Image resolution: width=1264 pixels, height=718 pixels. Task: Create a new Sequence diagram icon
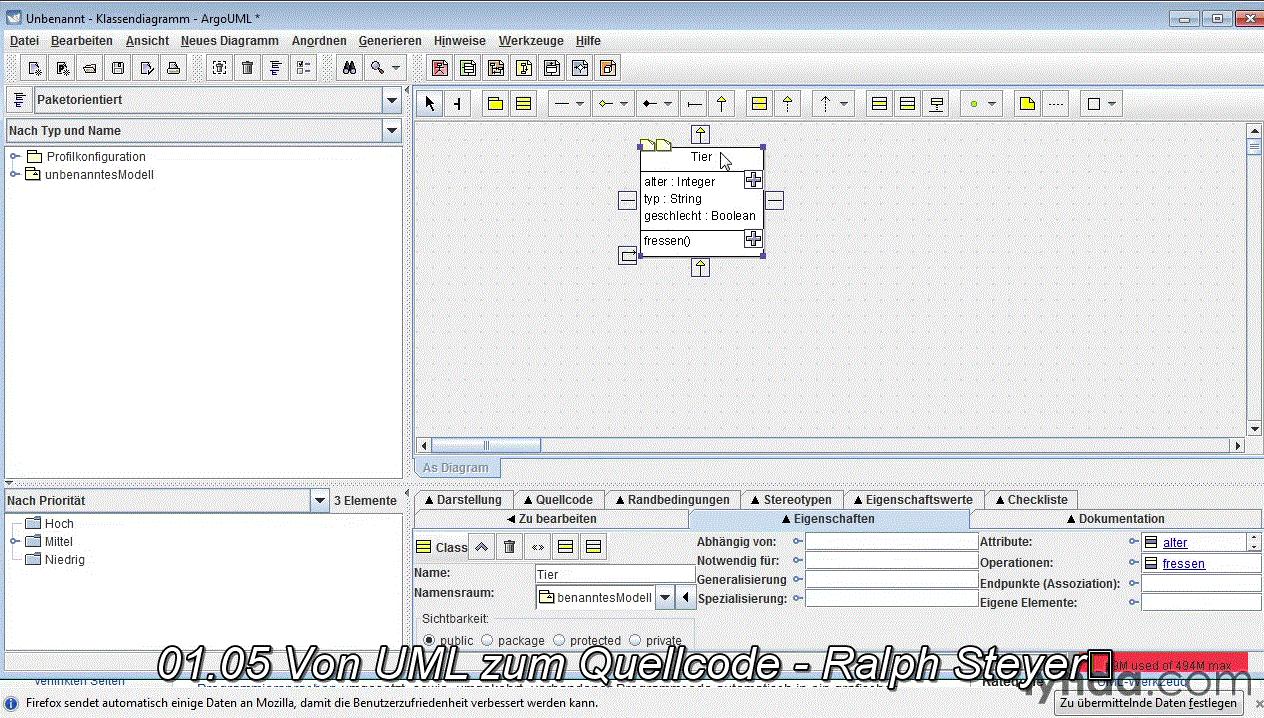coord(496,68)
